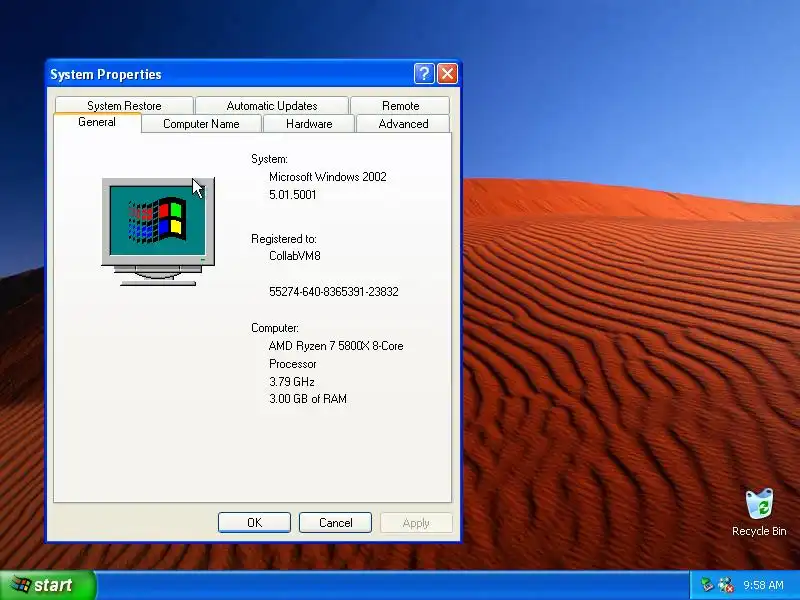Click the '3.79 GHz' speed value
800x600 pixels.
[291, 382]
